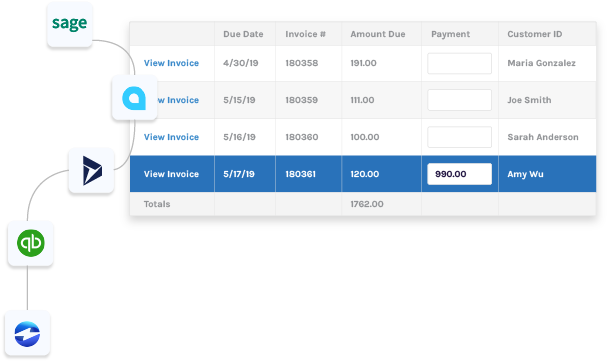
Task: Open View Invoice for Joe Smith
Action: 178,100
